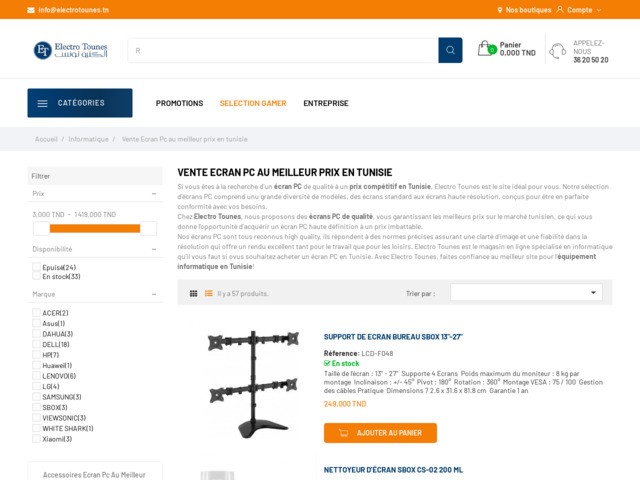The image size is (640, 480).
Task: Open the shopping cart bag icon
Action: [x=486, y=49]
